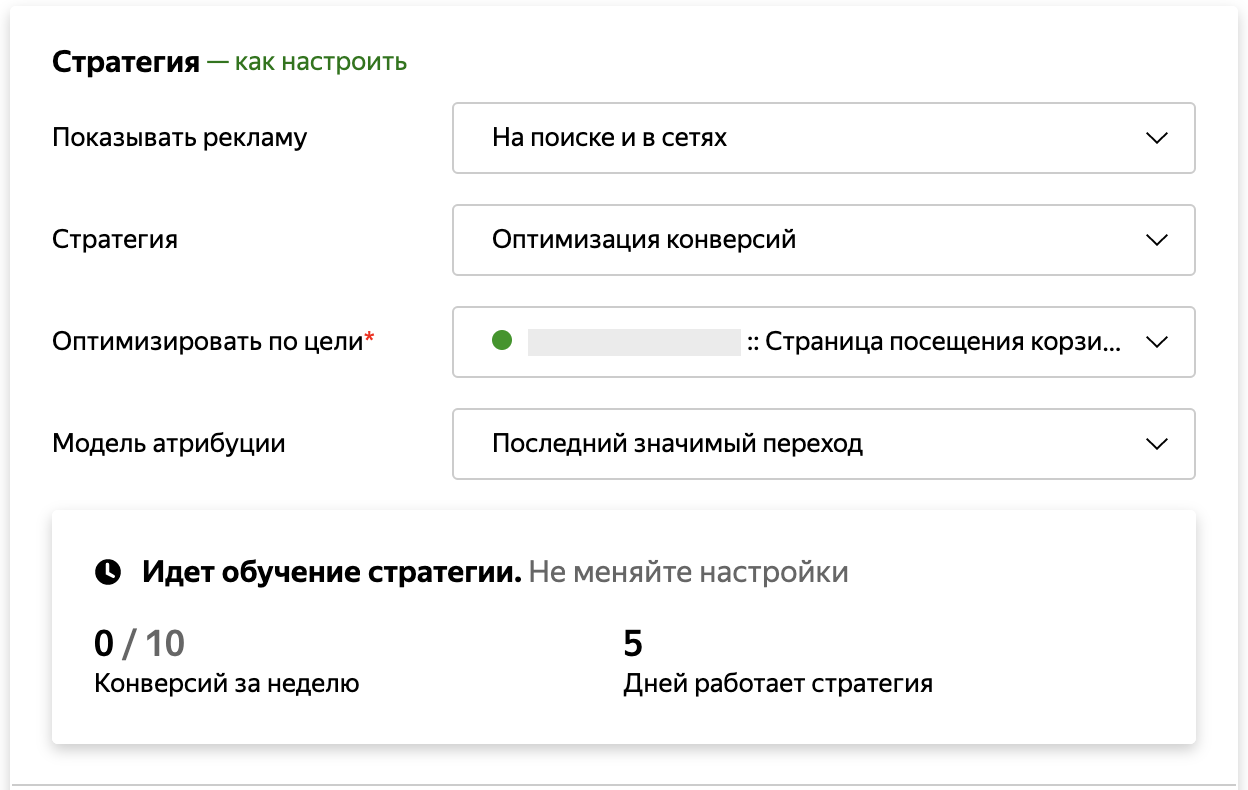1248x790 pixels.
Task: Click the '0 / 10' conversions counter
Action: (139, 643)
